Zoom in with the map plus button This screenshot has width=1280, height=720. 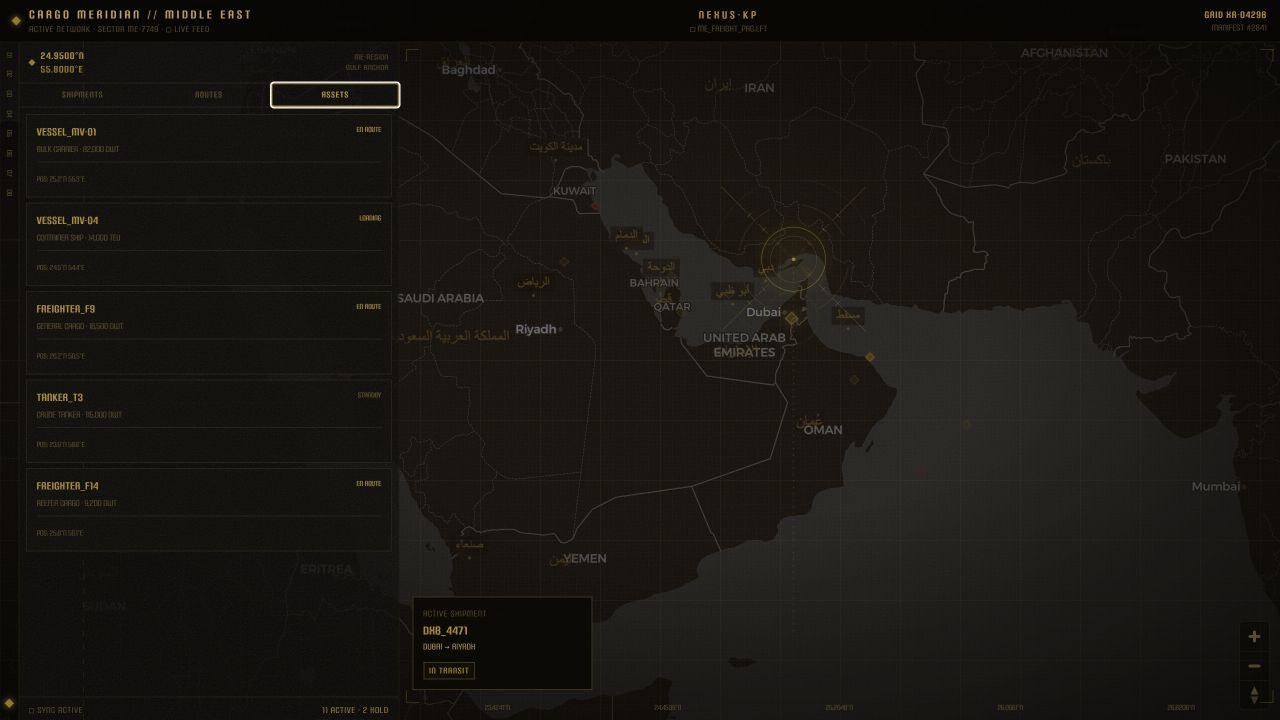(1254, 636)
